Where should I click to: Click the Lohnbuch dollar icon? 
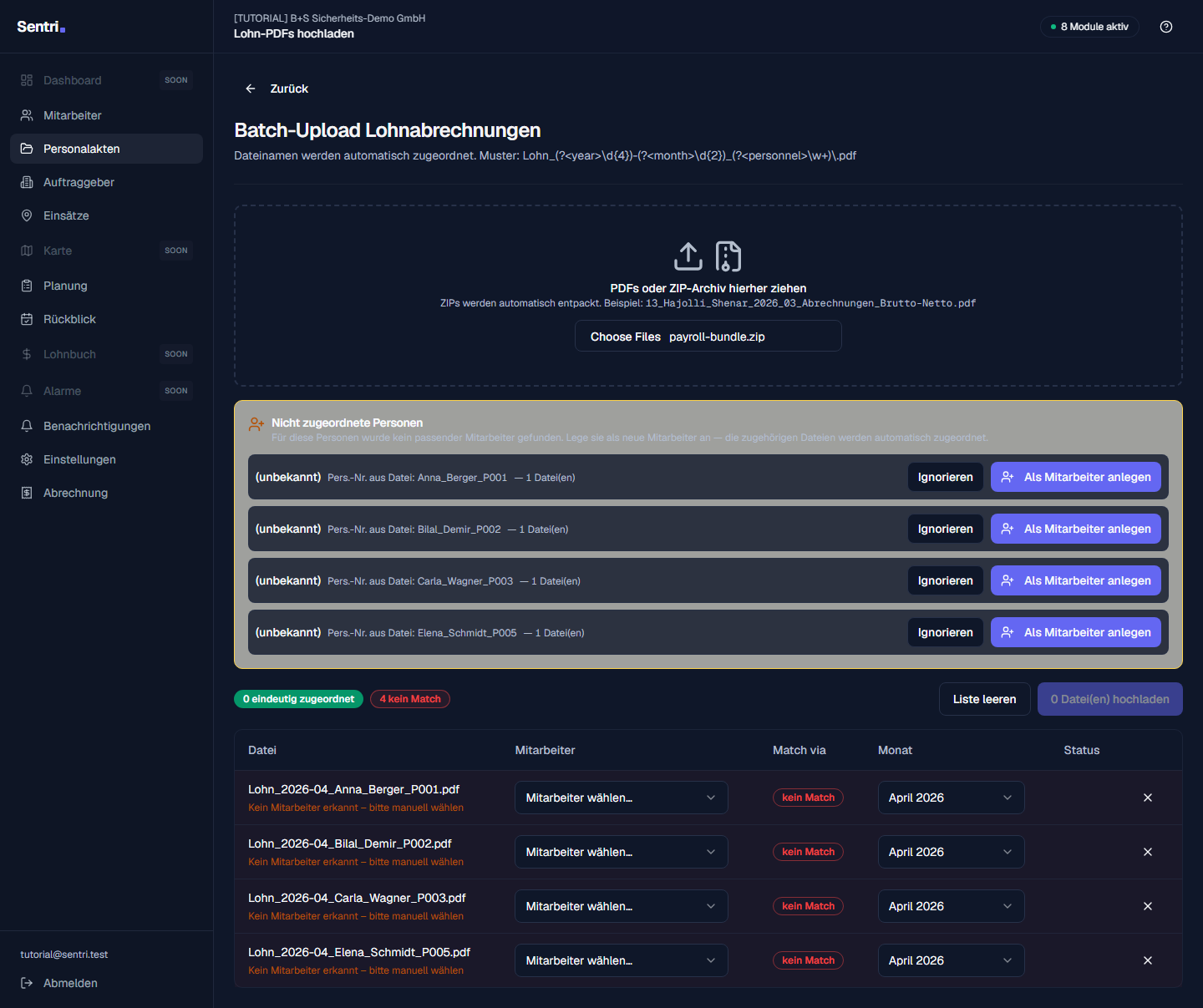click(27, 354)
